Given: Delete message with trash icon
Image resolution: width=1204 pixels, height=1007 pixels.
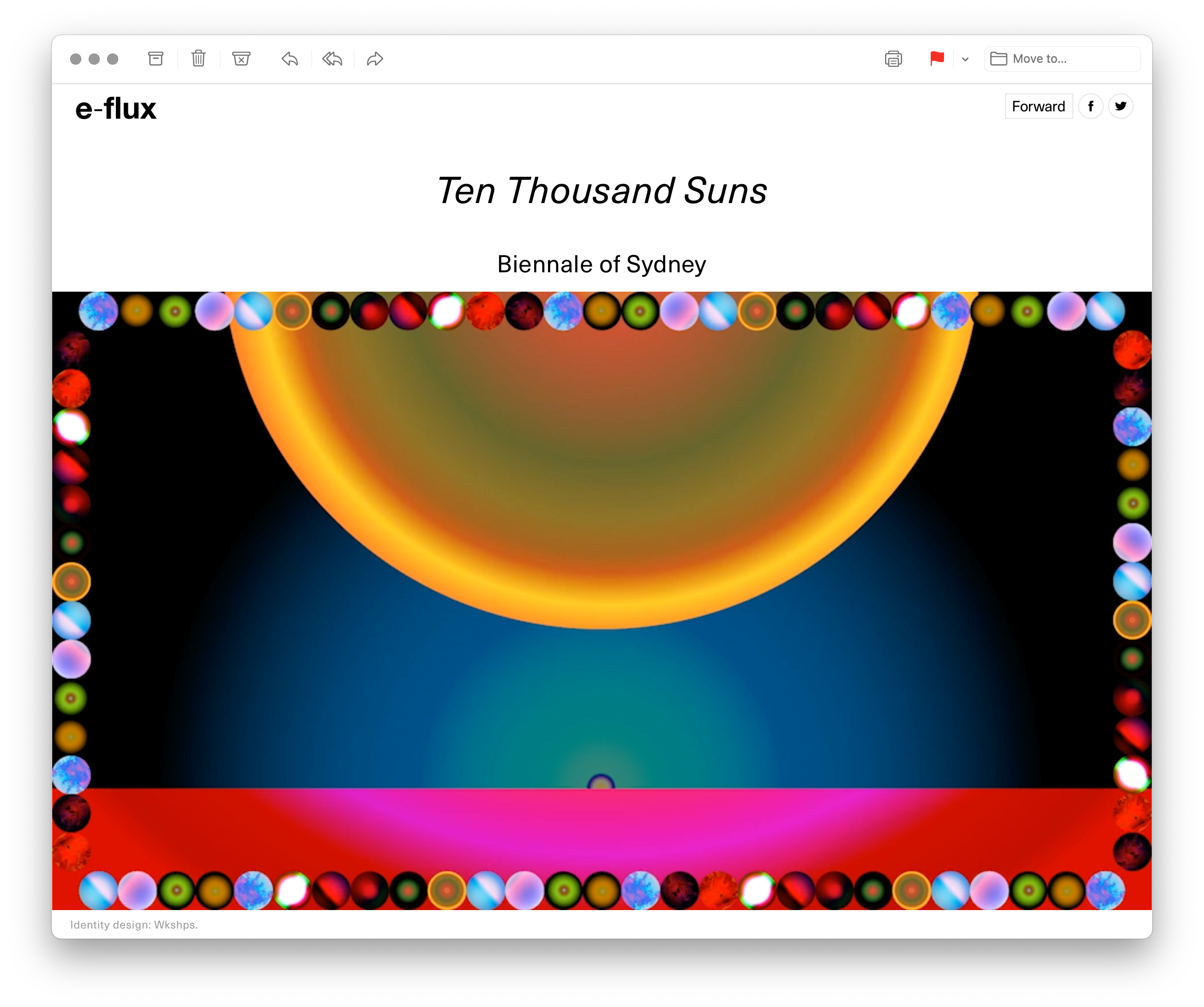Looking at the screenshot, I should coord(199,59).
